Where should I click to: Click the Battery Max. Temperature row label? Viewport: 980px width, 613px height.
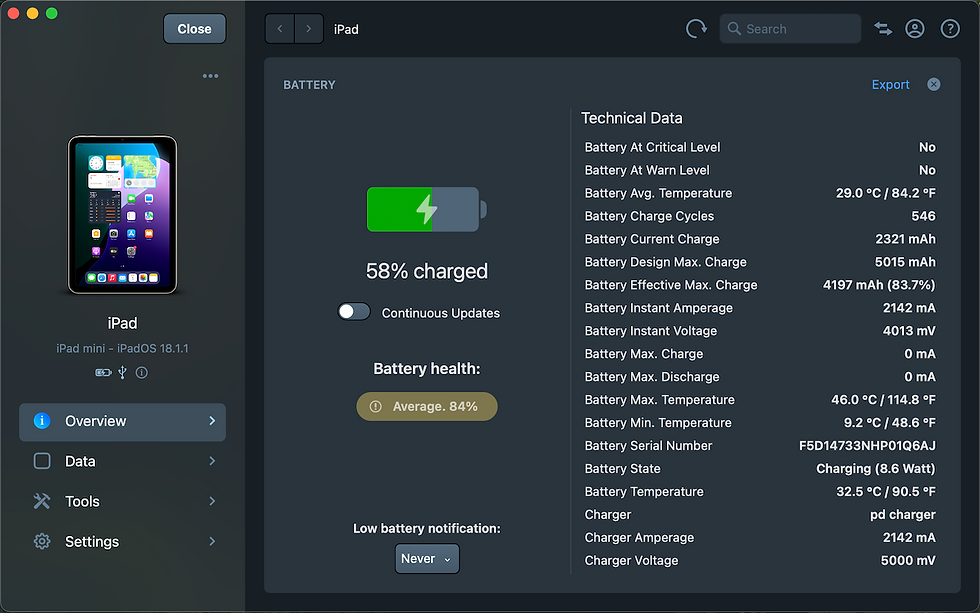659,400
